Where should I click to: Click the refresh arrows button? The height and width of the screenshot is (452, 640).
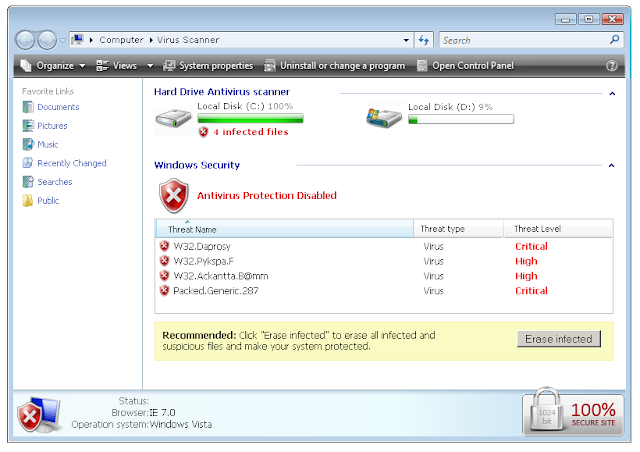pyautogui.click(x=424, y=40)
